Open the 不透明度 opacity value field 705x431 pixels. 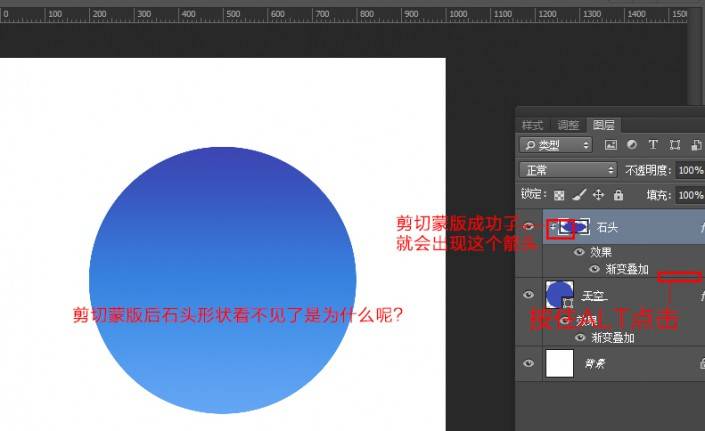(690, 171)
